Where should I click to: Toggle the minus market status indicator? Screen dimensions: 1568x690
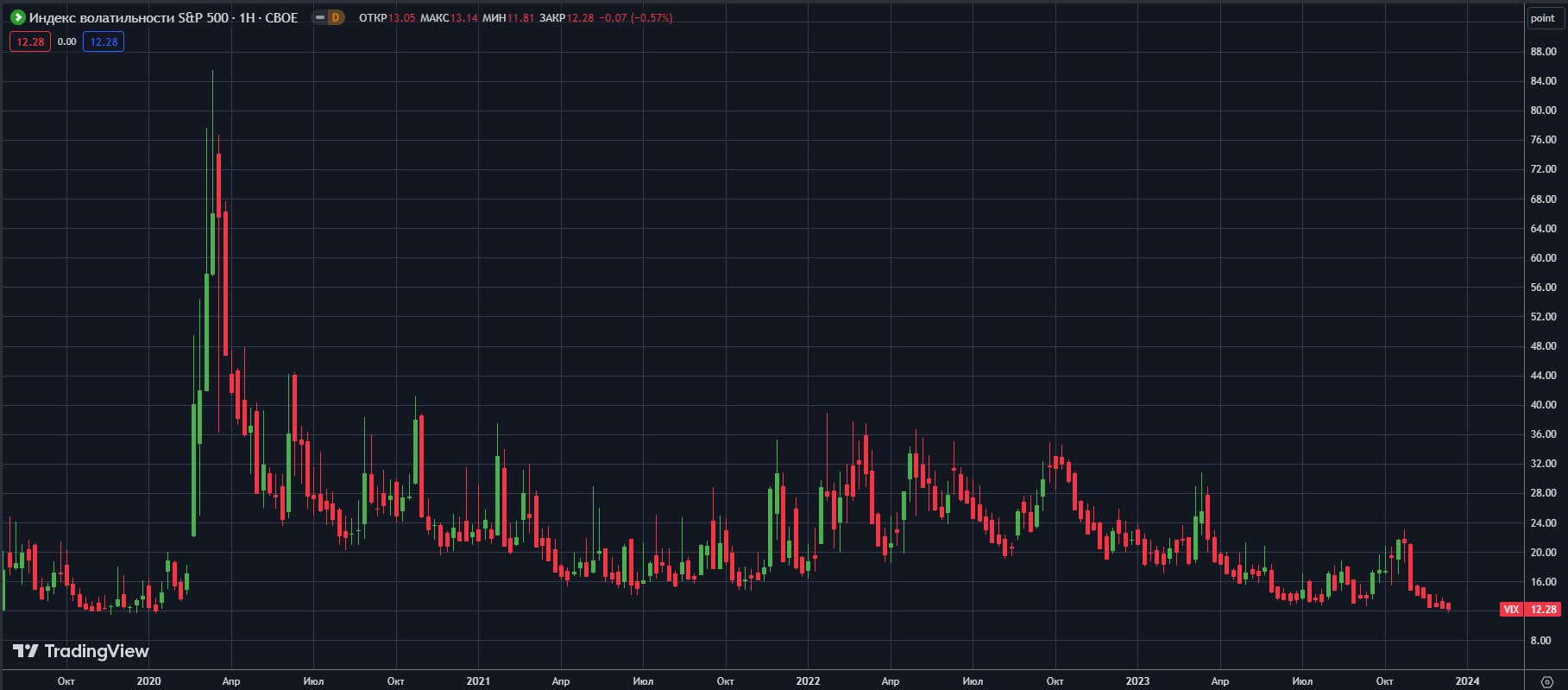320,17
